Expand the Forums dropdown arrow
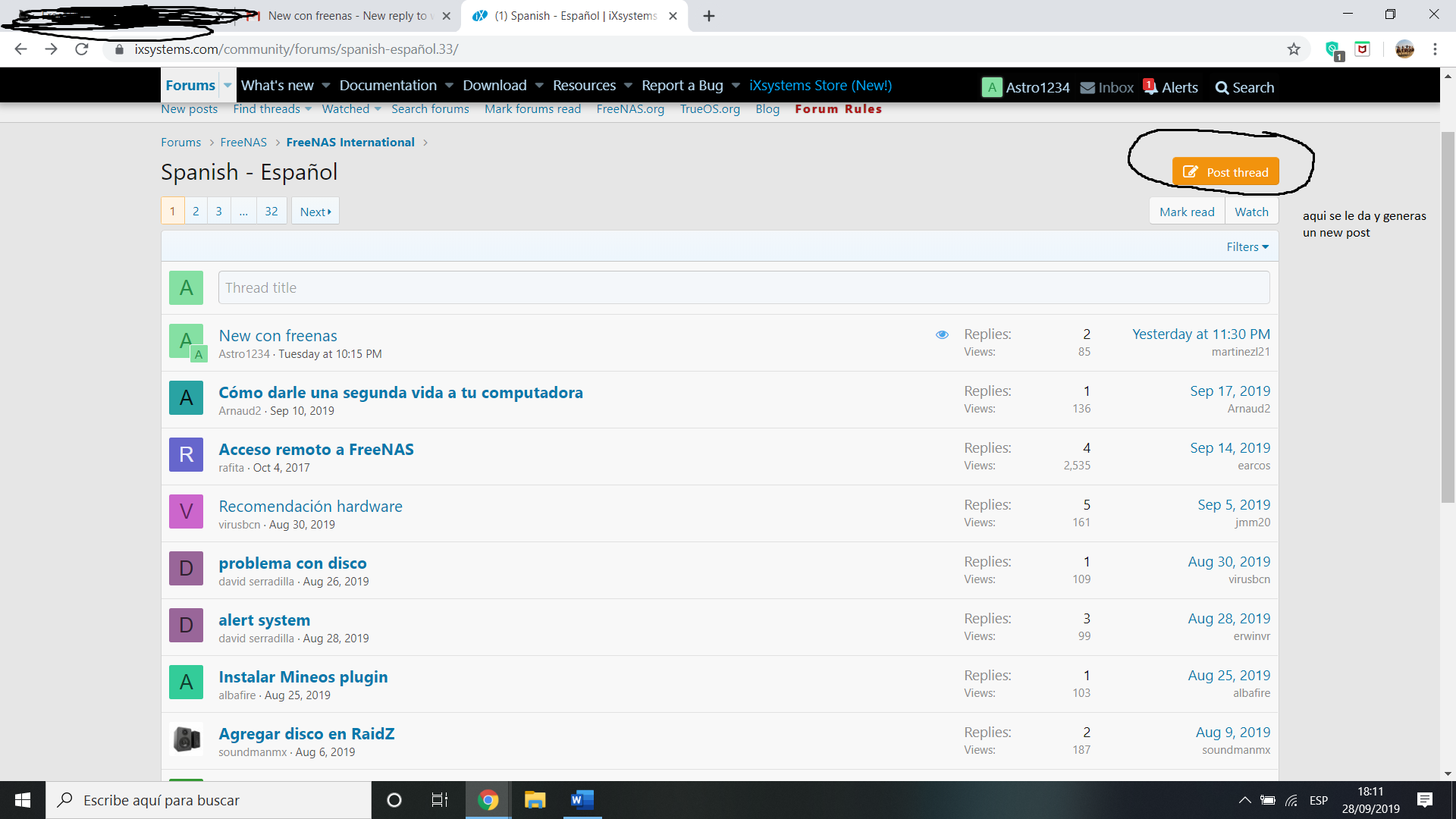The image size is (1456, 819). pyautogui.click(x=227, y=86)
